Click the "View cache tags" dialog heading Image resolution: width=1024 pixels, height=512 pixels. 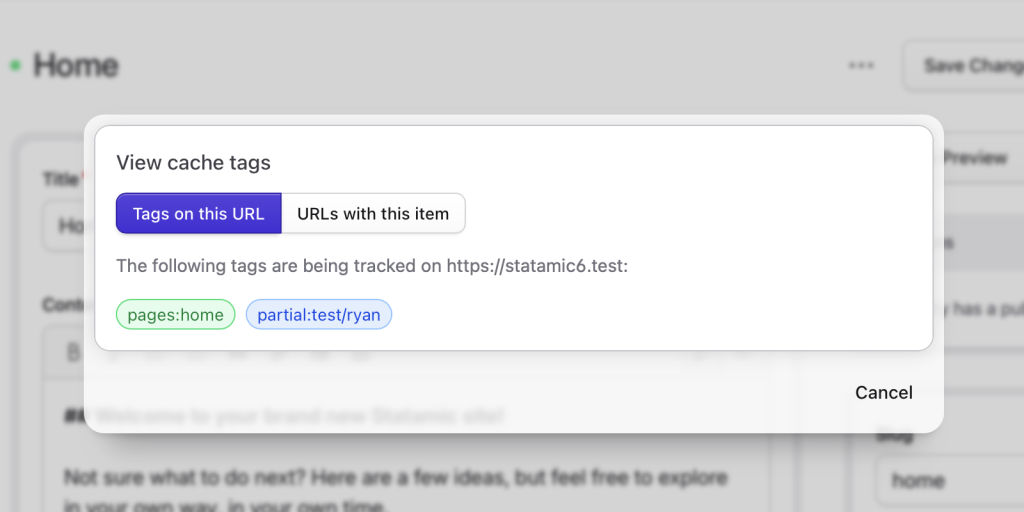coord(193,162)
